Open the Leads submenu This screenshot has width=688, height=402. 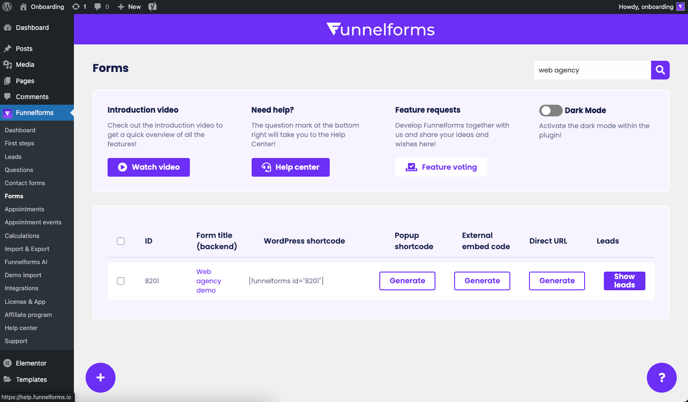pyautogui.click(x=13, y=157)
